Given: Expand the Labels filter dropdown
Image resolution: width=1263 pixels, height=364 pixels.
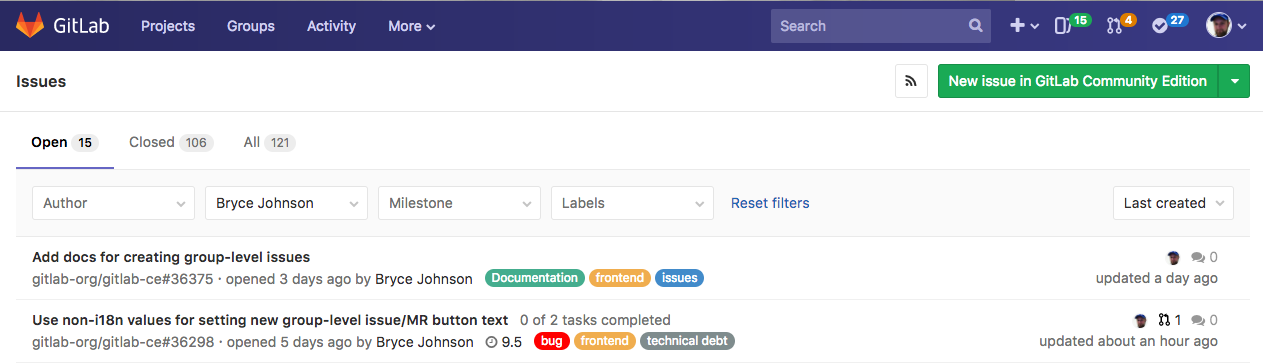Looking at the screenshot, I should coord(632,203).
